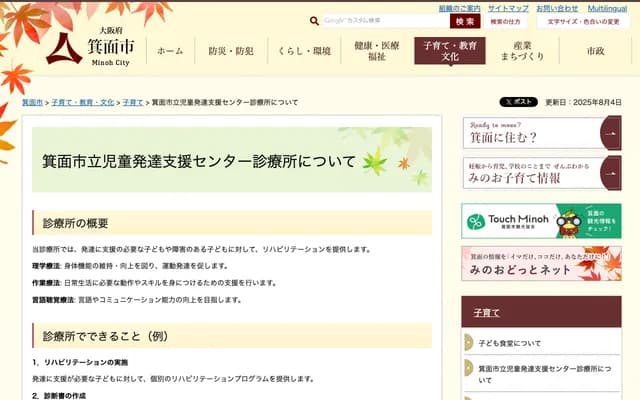Screen dimensions: 640x400
Task: Open the 産業 まちづくり navigation tab
Action: [x=522, y=51]
